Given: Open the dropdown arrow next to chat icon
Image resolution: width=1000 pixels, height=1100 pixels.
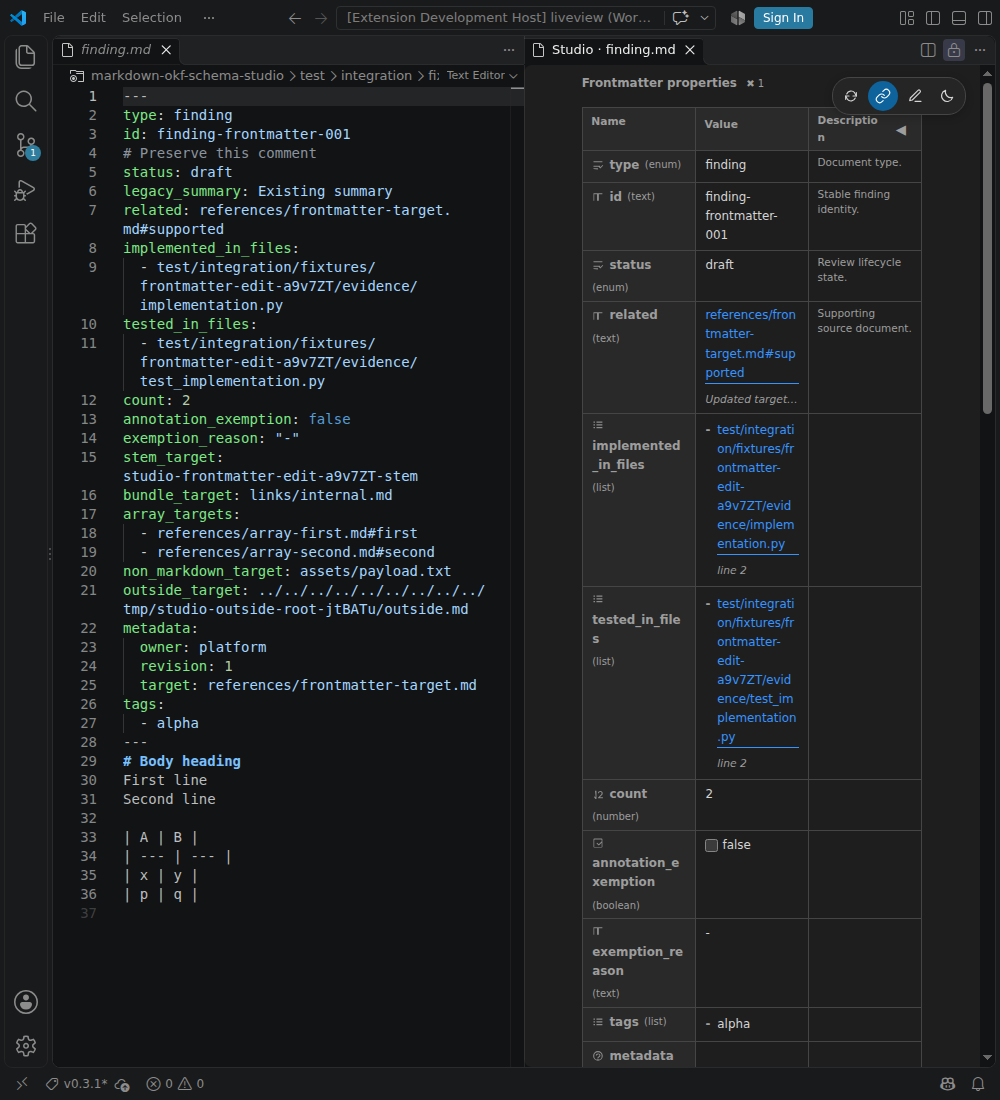Looking at the screenshot, I should pos(704,18).
